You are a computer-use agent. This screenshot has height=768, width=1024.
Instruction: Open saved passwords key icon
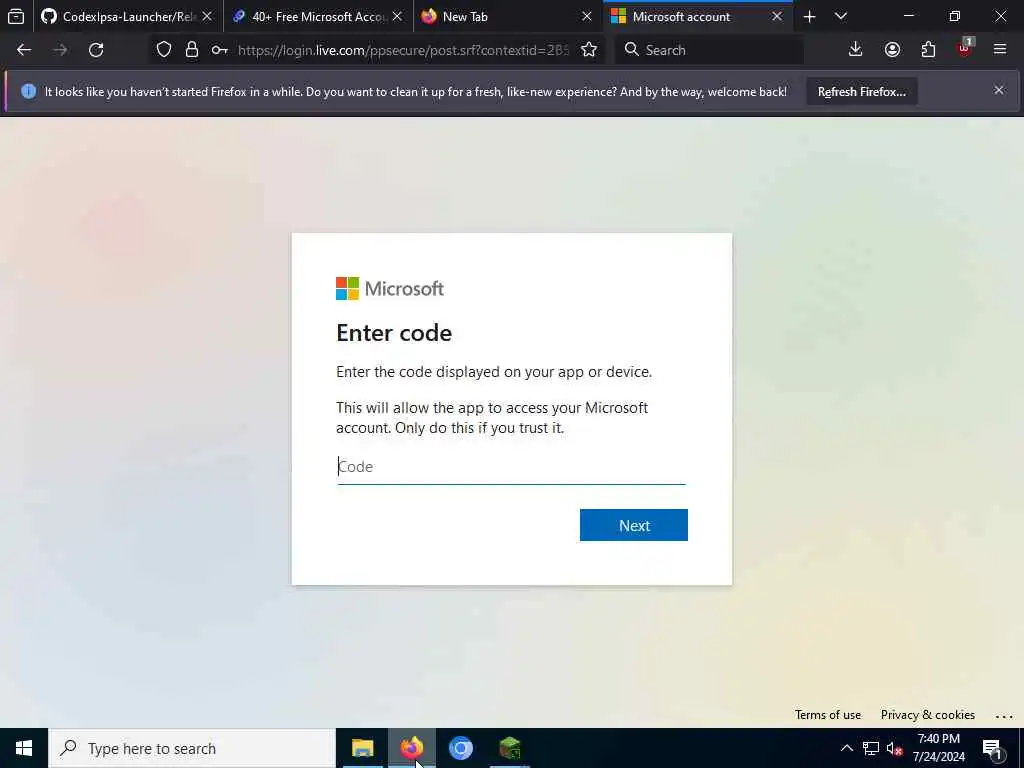[x=219, y=50]
